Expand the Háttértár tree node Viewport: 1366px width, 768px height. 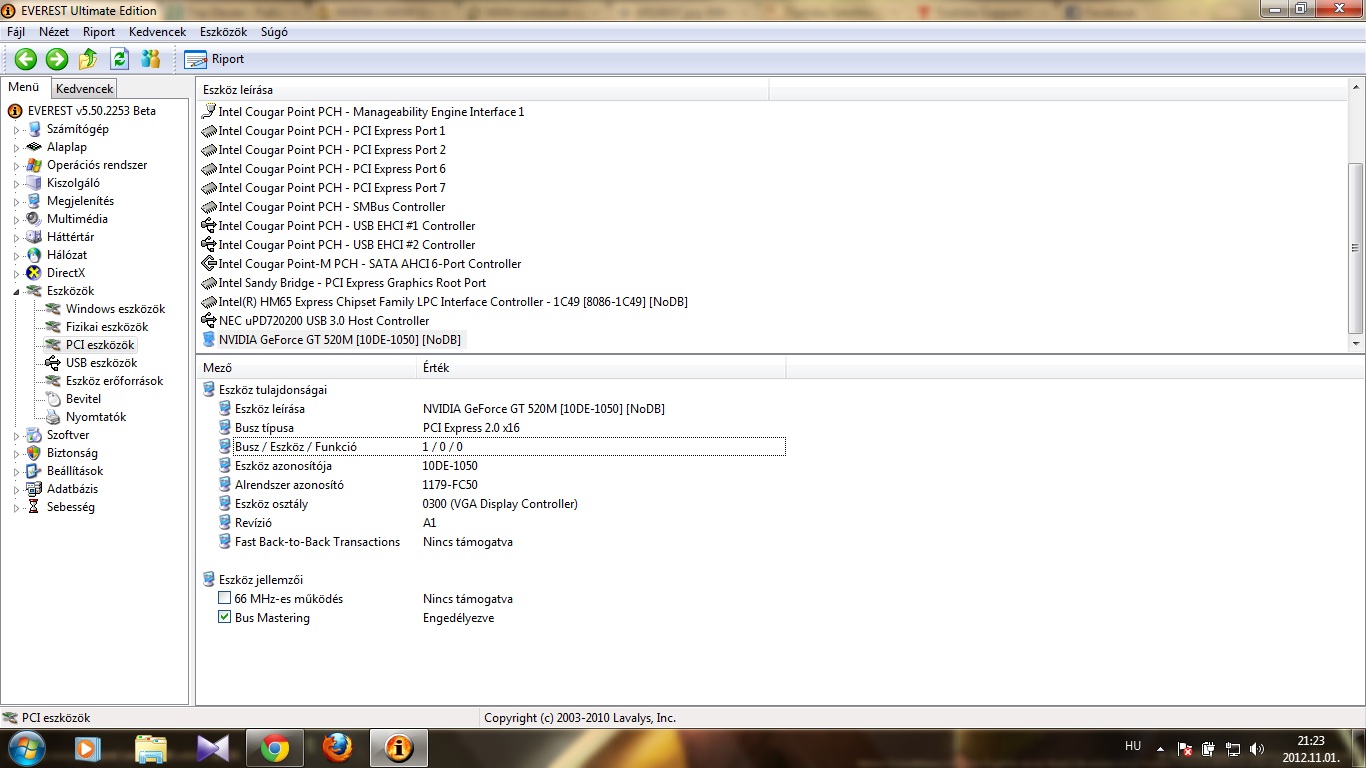click(16, 237)
